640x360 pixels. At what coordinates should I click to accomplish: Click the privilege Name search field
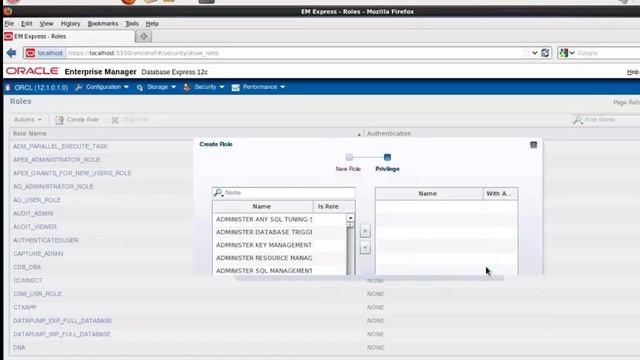point(284,193)
